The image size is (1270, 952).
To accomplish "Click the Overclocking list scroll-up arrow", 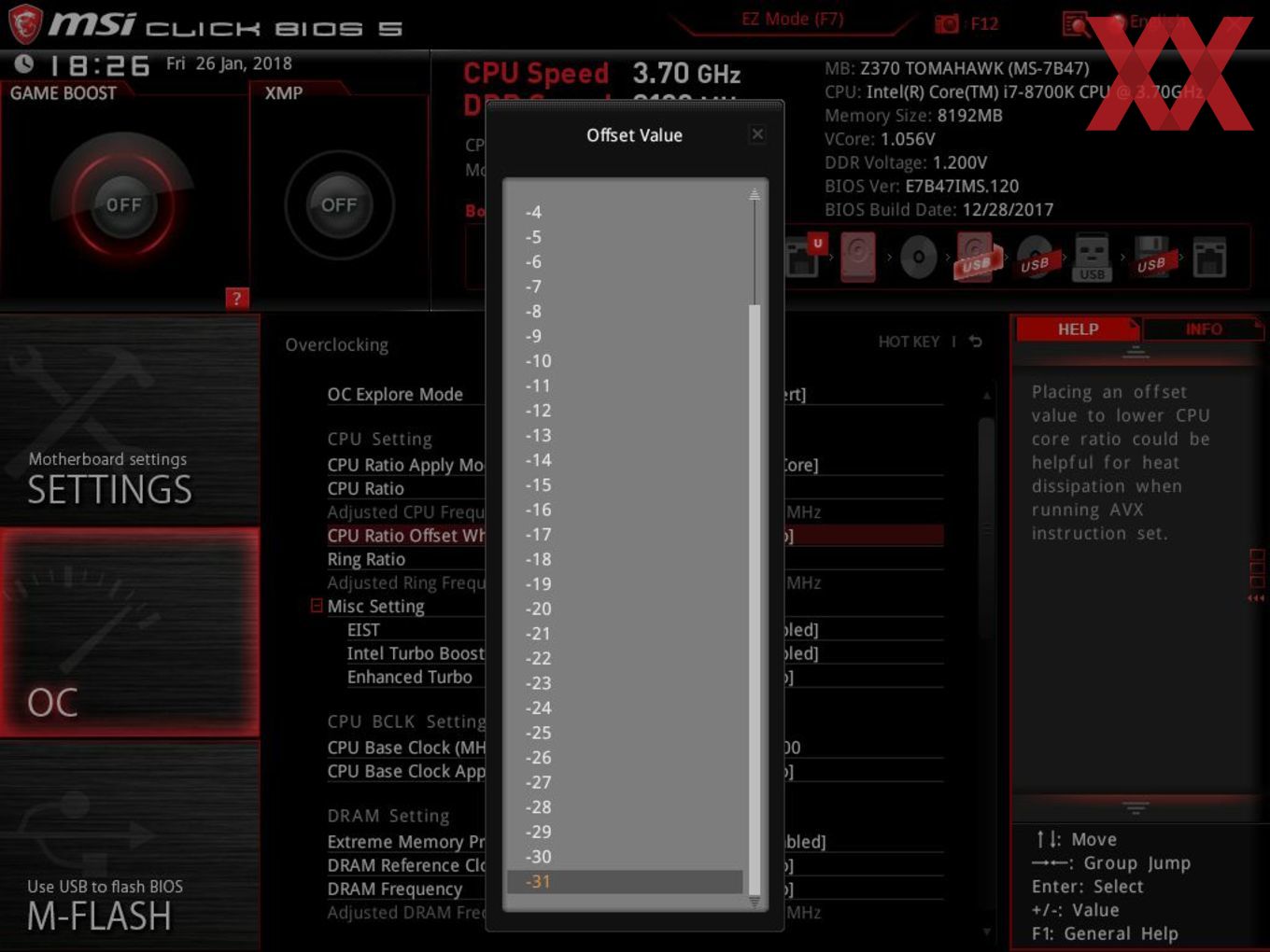I will tap(986, 396).
